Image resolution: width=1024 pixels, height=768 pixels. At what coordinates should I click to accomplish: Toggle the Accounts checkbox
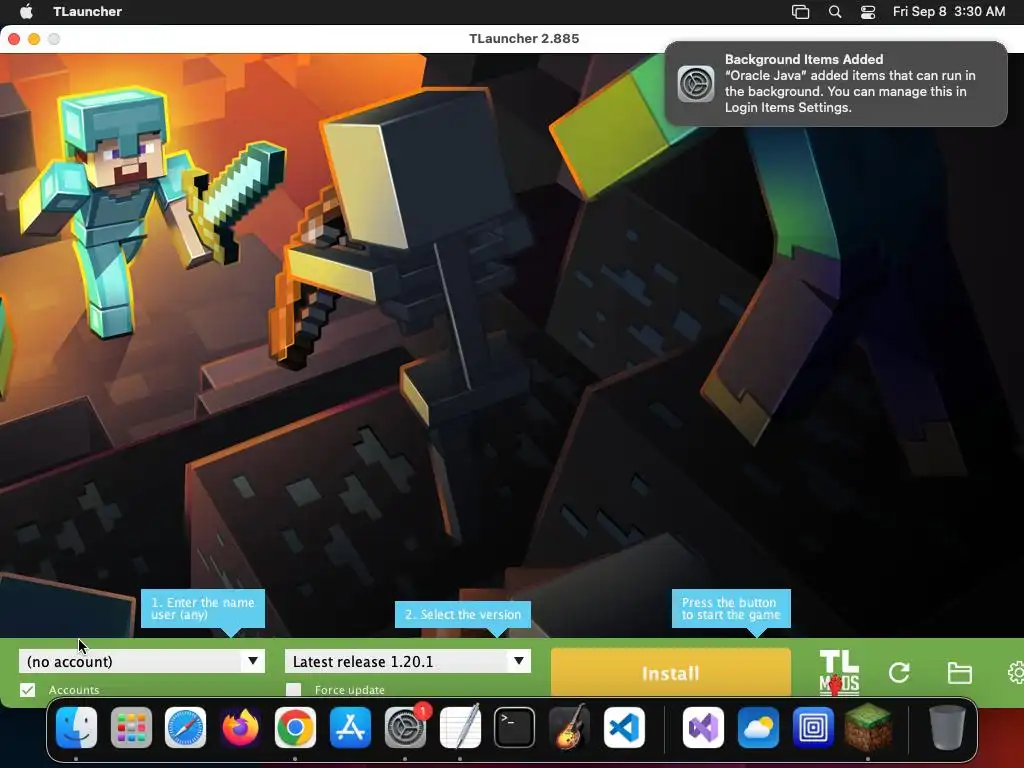click(27, 690)
